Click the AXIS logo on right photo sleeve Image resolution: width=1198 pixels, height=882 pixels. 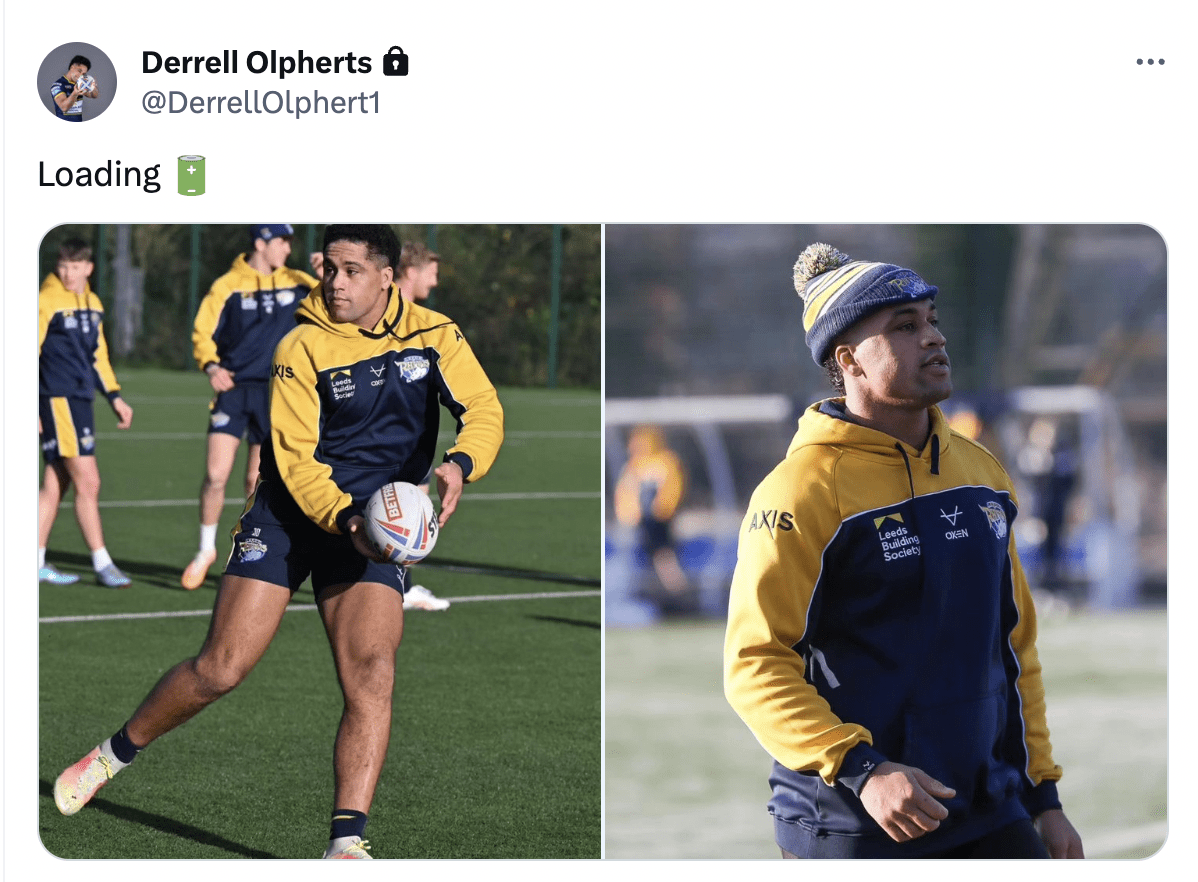772,521
